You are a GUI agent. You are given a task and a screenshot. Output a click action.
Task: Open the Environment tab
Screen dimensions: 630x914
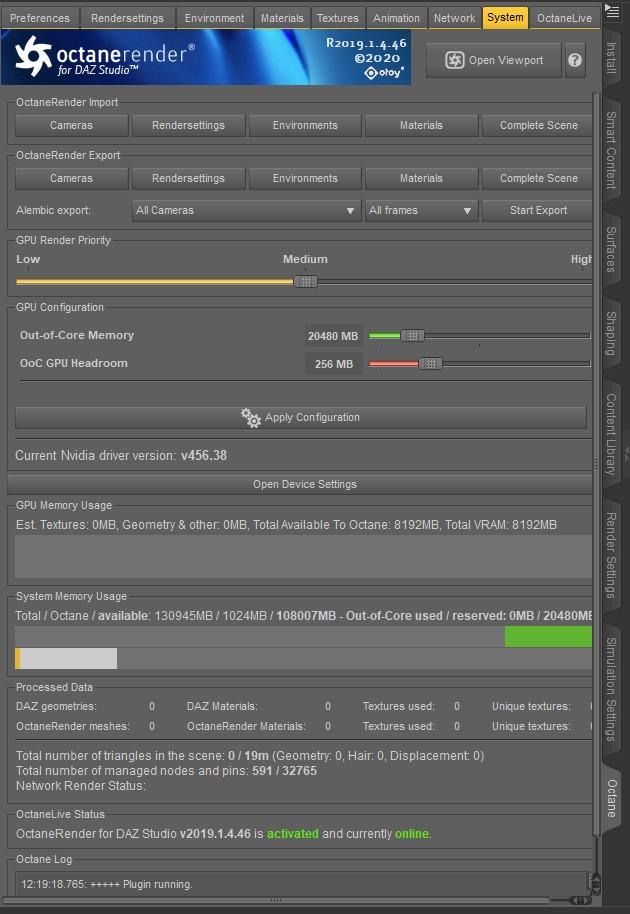coord(214,18)
